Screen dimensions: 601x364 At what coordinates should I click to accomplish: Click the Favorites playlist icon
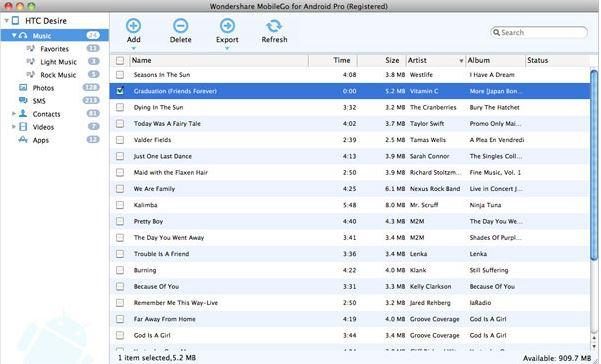31,49
